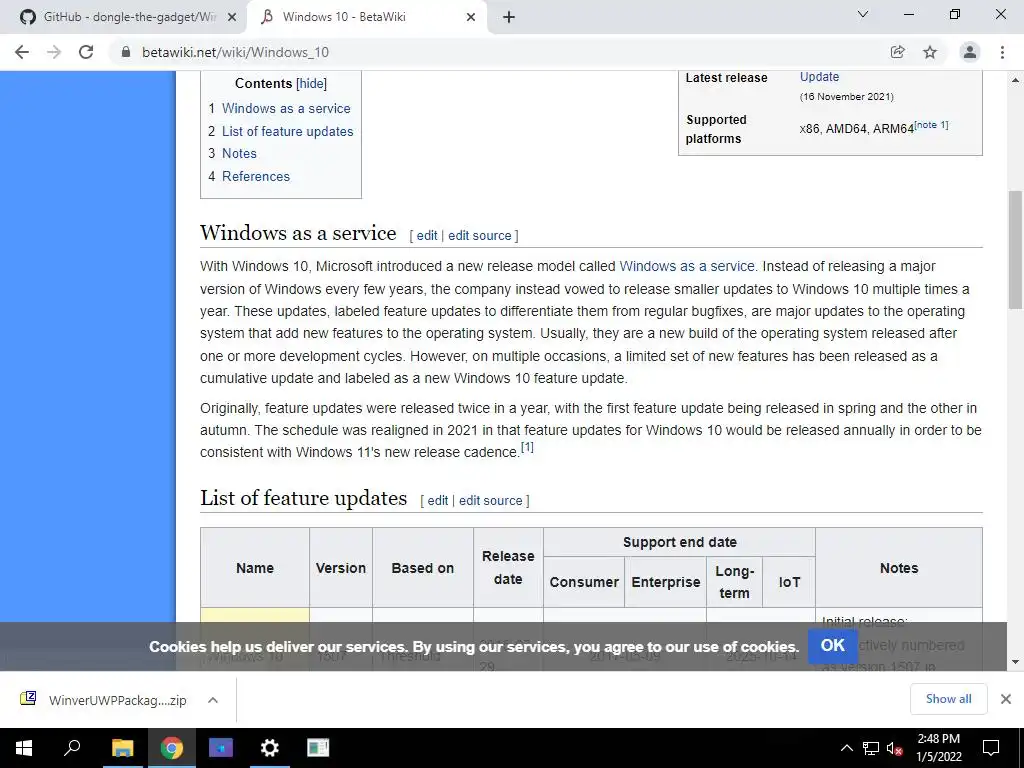This screenshot has height=768, width=1024.
Task: Click the muted volume icon in the tray
Action: [x=895, y=748]
